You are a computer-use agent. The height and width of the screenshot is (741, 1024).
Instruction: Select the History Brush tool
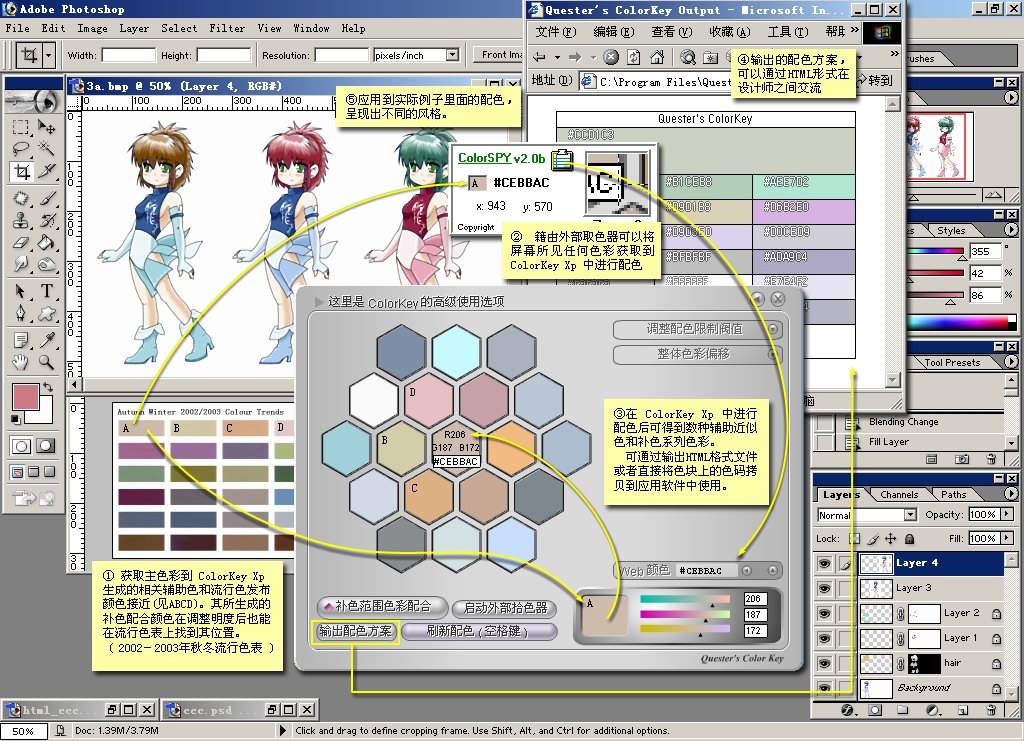46,220
